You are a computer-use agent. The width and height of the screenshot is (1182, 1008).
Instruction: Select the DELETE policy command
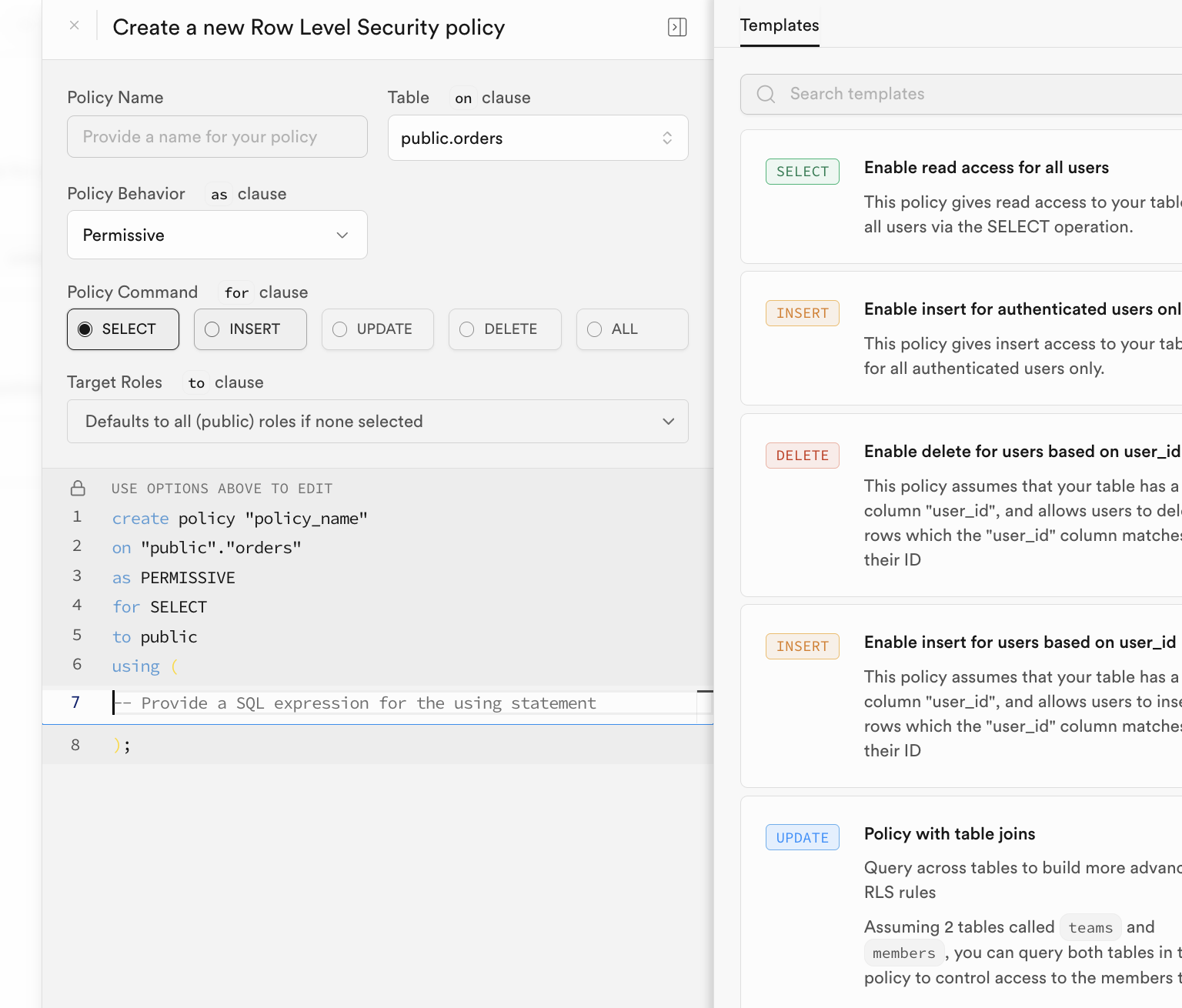pos(505,329)
